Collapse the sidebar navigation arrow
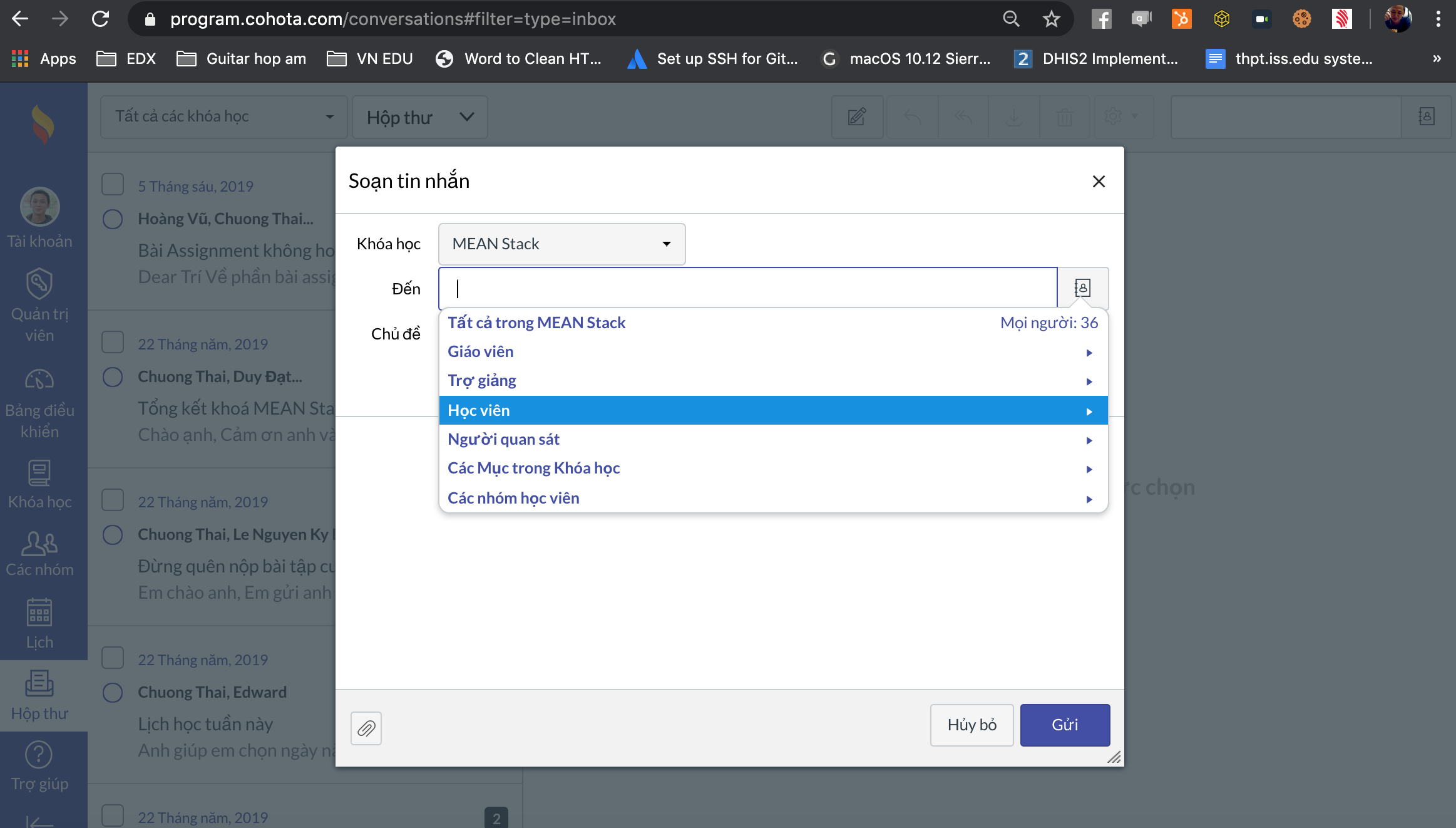This screenshot has height=828, width=1456. coord(40,821)
